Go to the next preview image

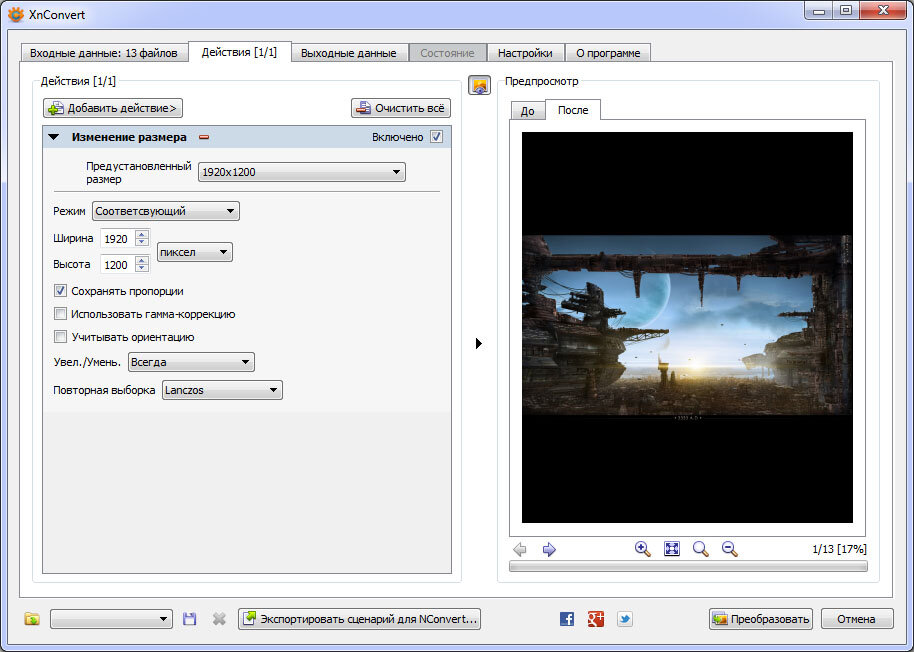tap(549, 549)
